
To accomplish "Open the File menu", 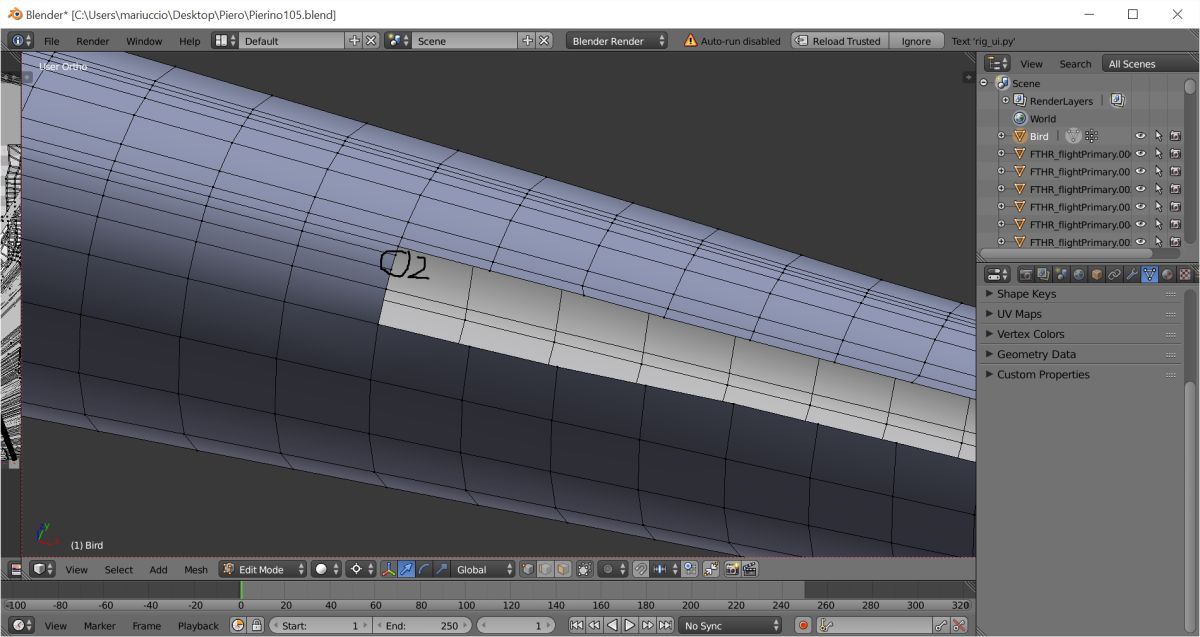I will coord(51,41).
